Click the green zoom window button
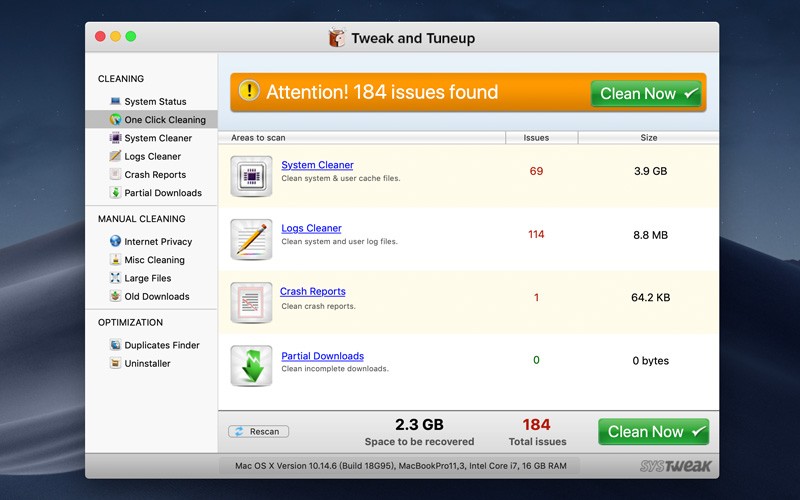Screen dimensions: 800x500 (x=131, y=36)
